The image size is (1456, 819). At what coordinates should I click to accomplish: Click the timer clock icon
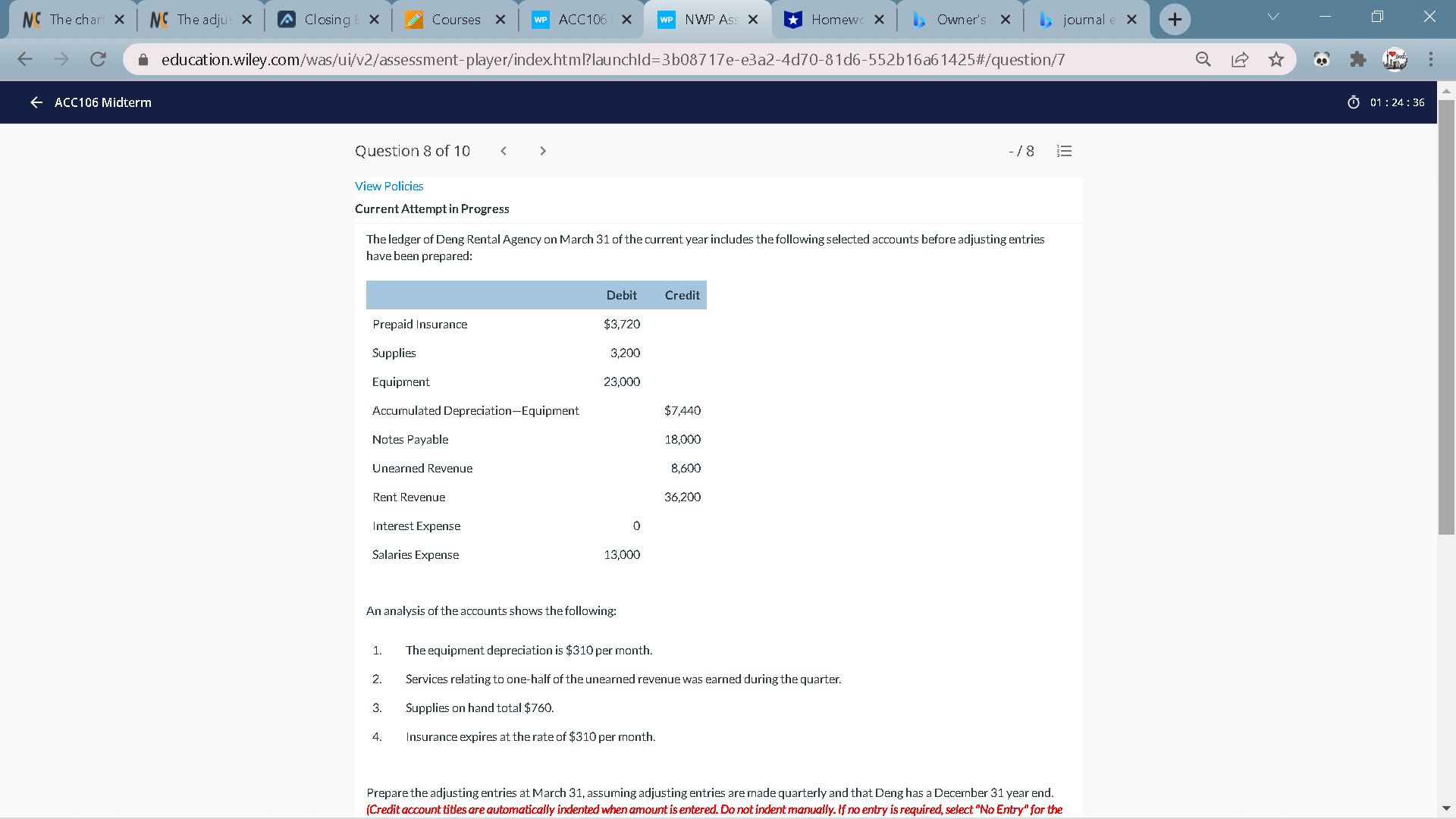1353,102
